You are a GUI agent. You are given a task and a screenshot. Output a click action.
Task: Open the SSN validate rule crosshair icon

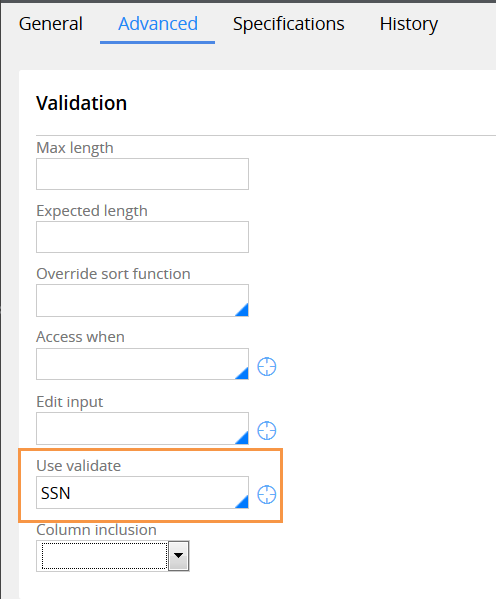(266, 495)
